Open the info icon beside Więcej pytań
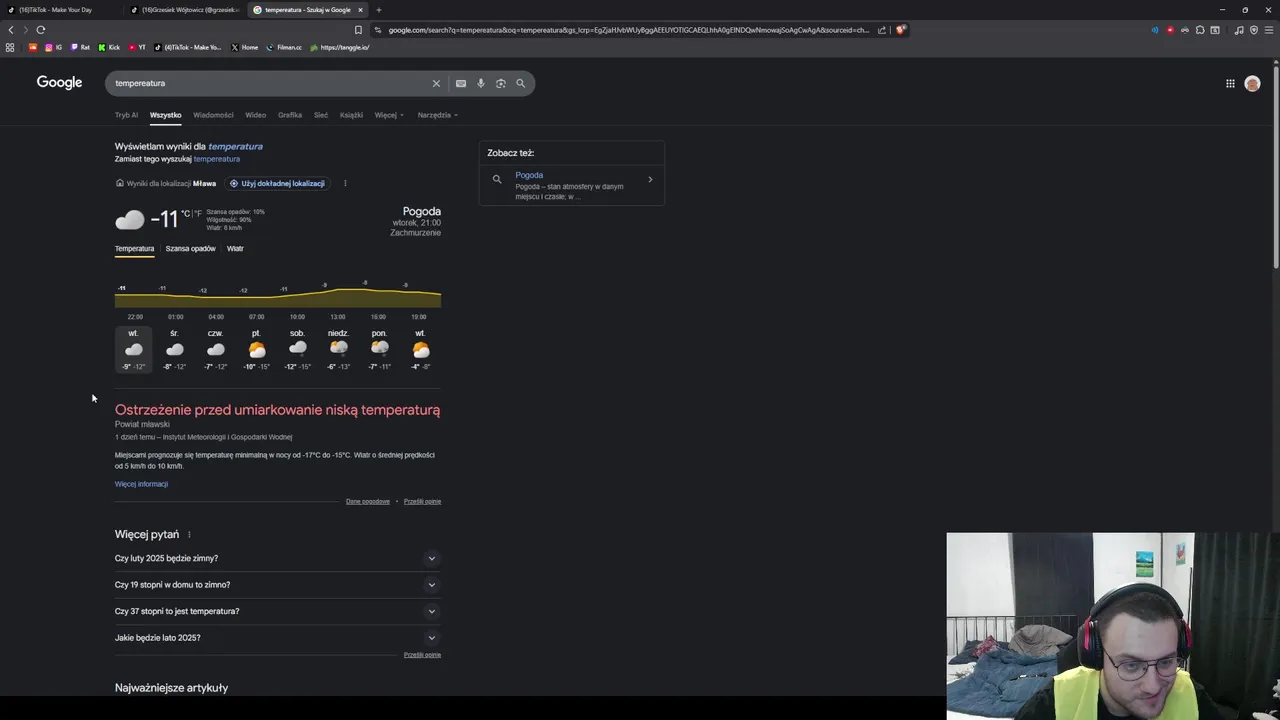 pyautogui.click(x=189, y=535)
